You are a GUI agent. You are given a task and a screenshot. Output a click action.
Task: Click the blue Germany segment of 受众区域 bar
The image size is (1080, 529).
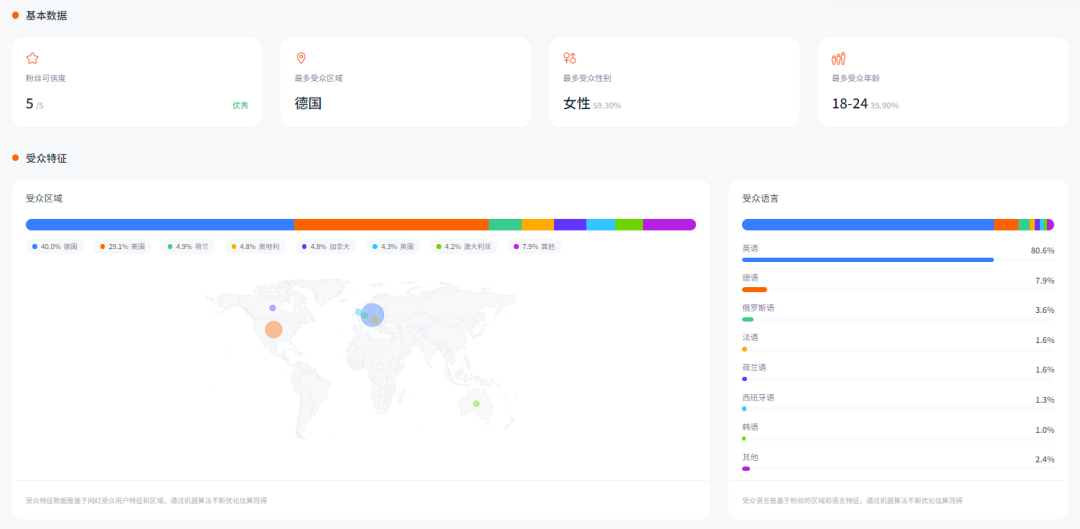[x=160, y=225]
